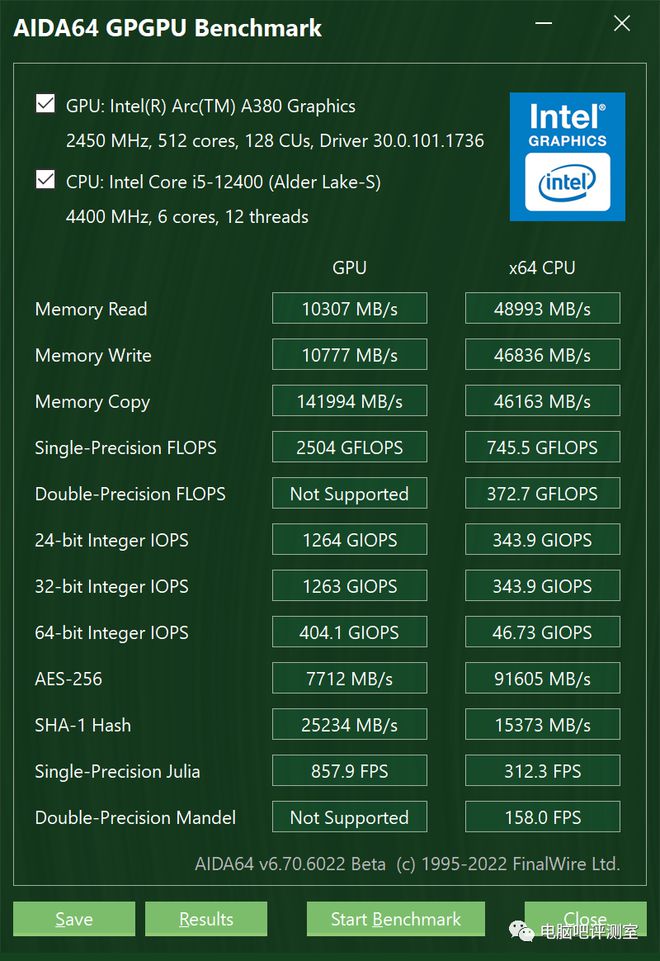
Task: Click the GPU column header
Action: [x=349, y=267]
